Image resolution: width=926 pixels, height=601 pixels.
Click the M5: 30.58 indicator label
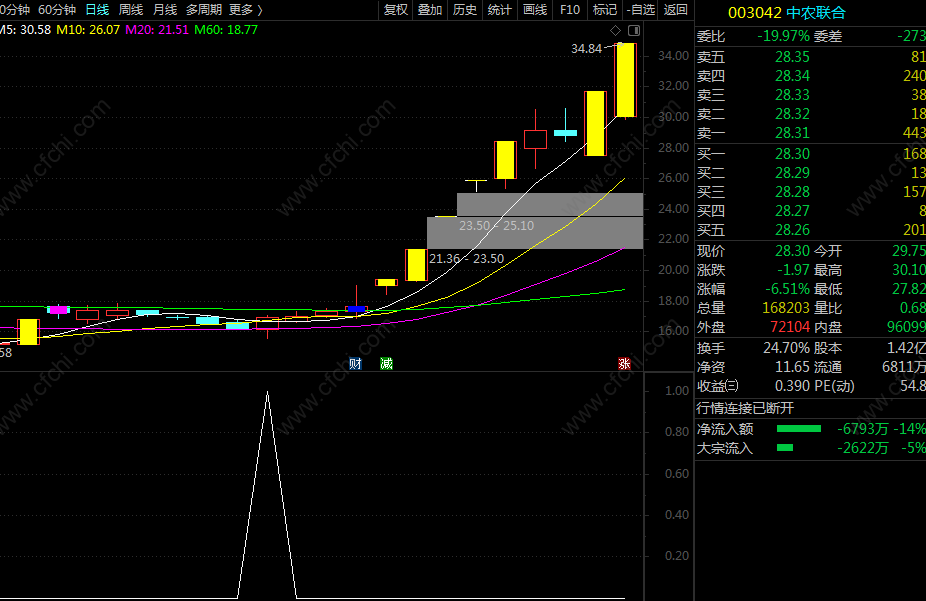pyautogui.click(x=25, y=30)
